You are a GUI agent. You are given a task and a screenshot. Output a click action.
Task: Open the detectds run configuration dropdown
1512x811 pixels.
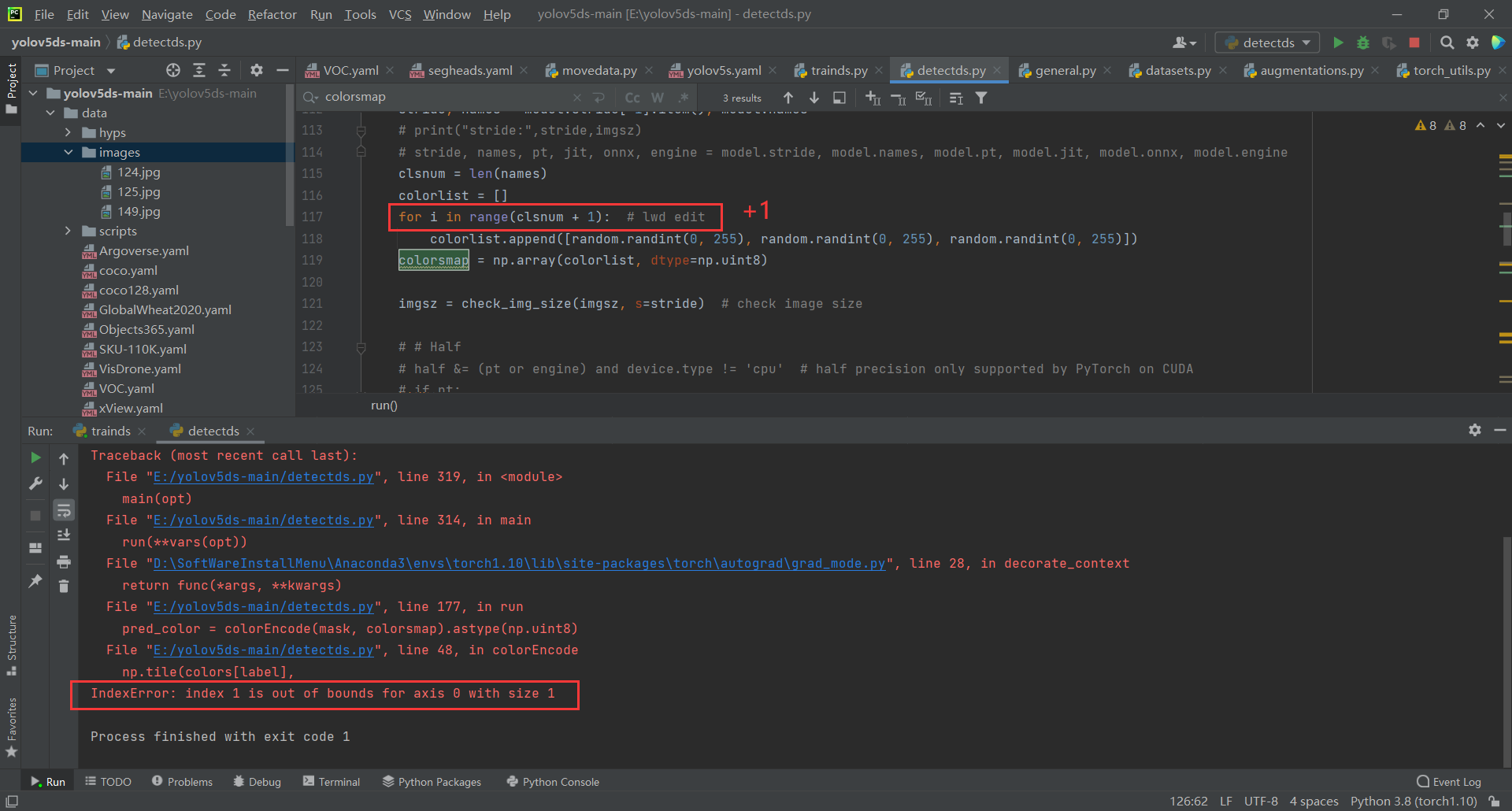(1266, 43)
